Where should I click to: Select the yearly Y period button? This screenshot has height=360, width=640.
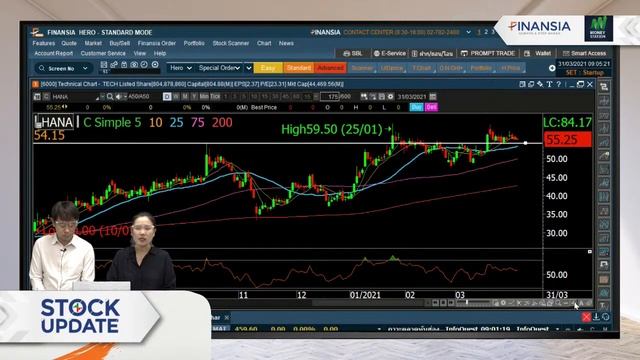click(x=194, y=97)
